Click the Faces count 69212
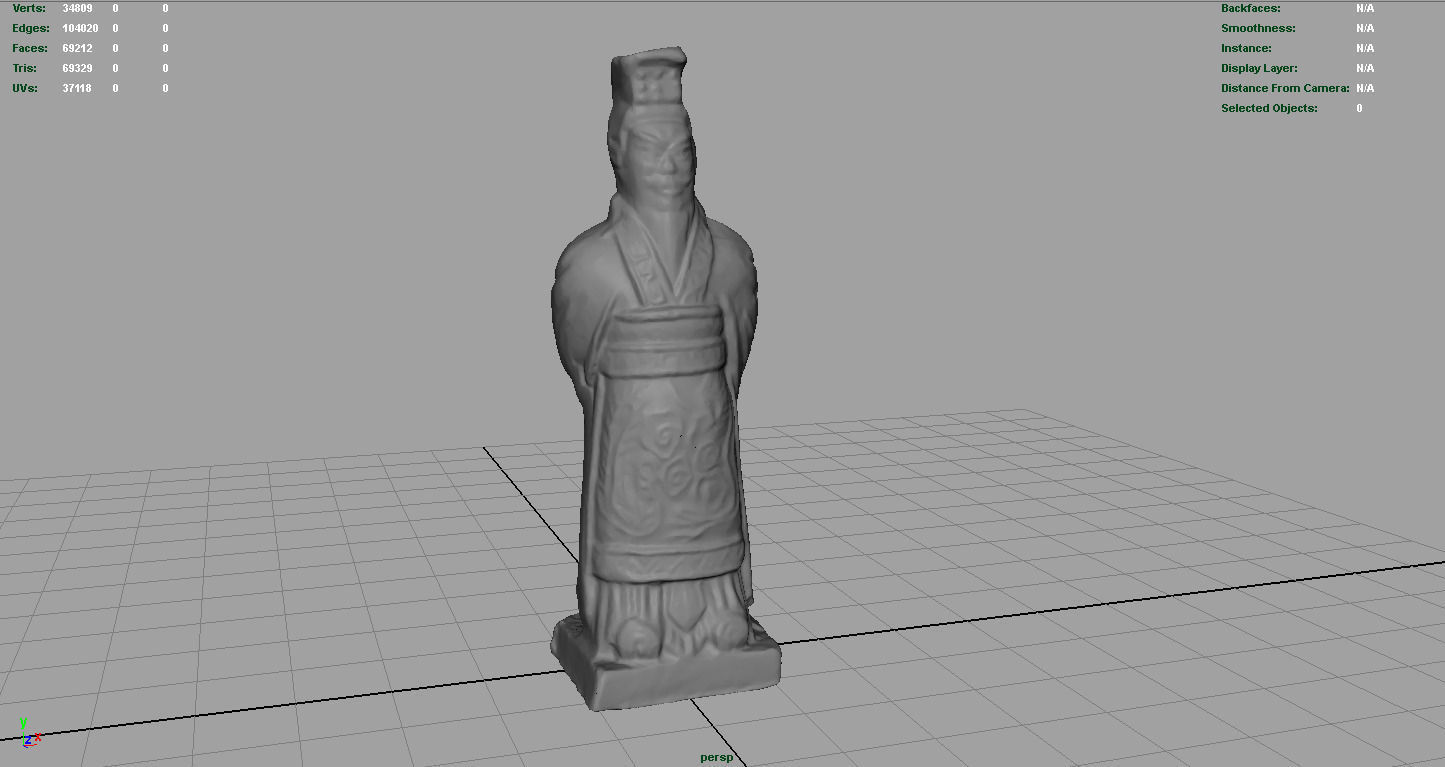The height and width of the screenshot is (767, 1445). coord(77,48)
